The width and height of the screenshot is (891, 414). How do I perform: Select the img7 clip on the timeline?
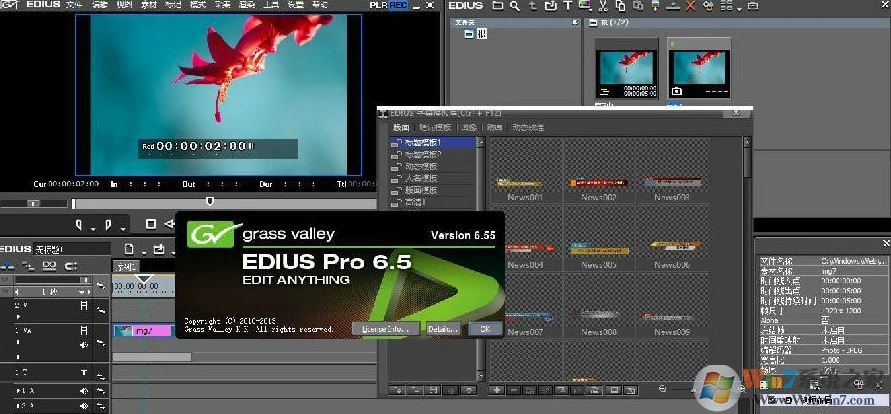143,330
